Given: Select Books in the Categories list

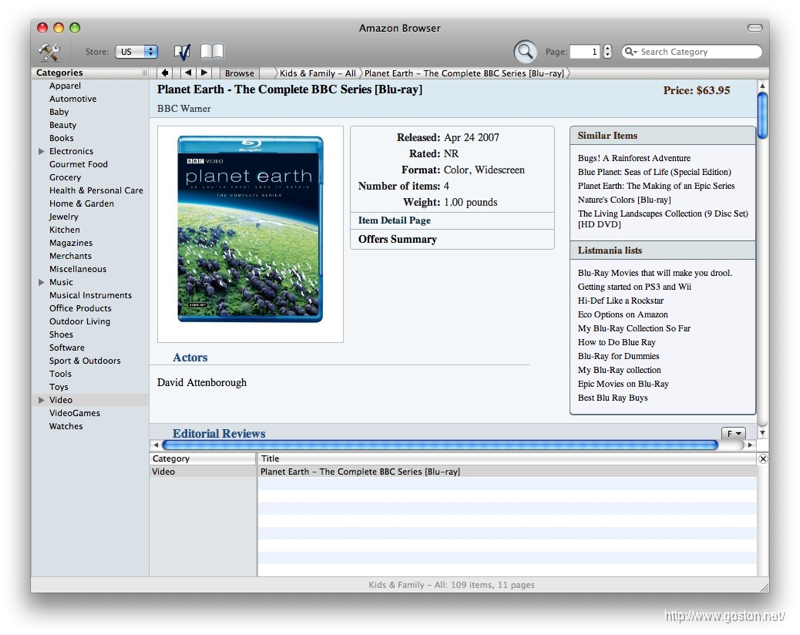Looking at the screenshot, I should (x=62, y=139).
